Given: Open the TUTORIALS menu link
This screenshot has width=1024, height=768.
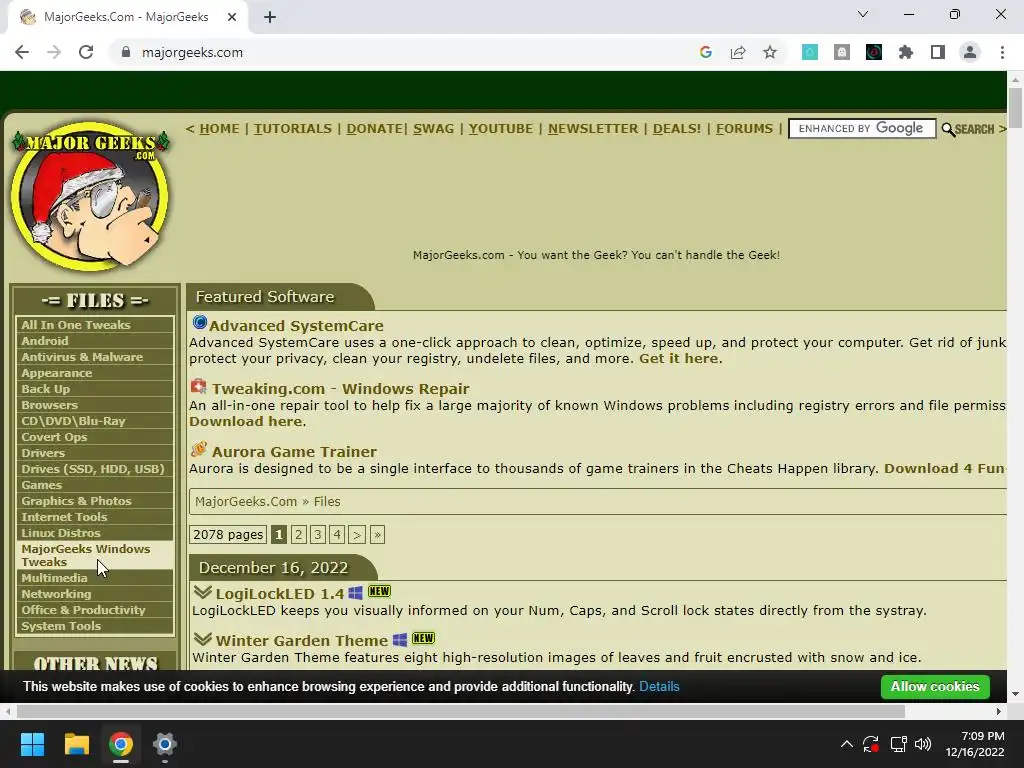Looking at the screenshot, I should [x=293, y=129].
